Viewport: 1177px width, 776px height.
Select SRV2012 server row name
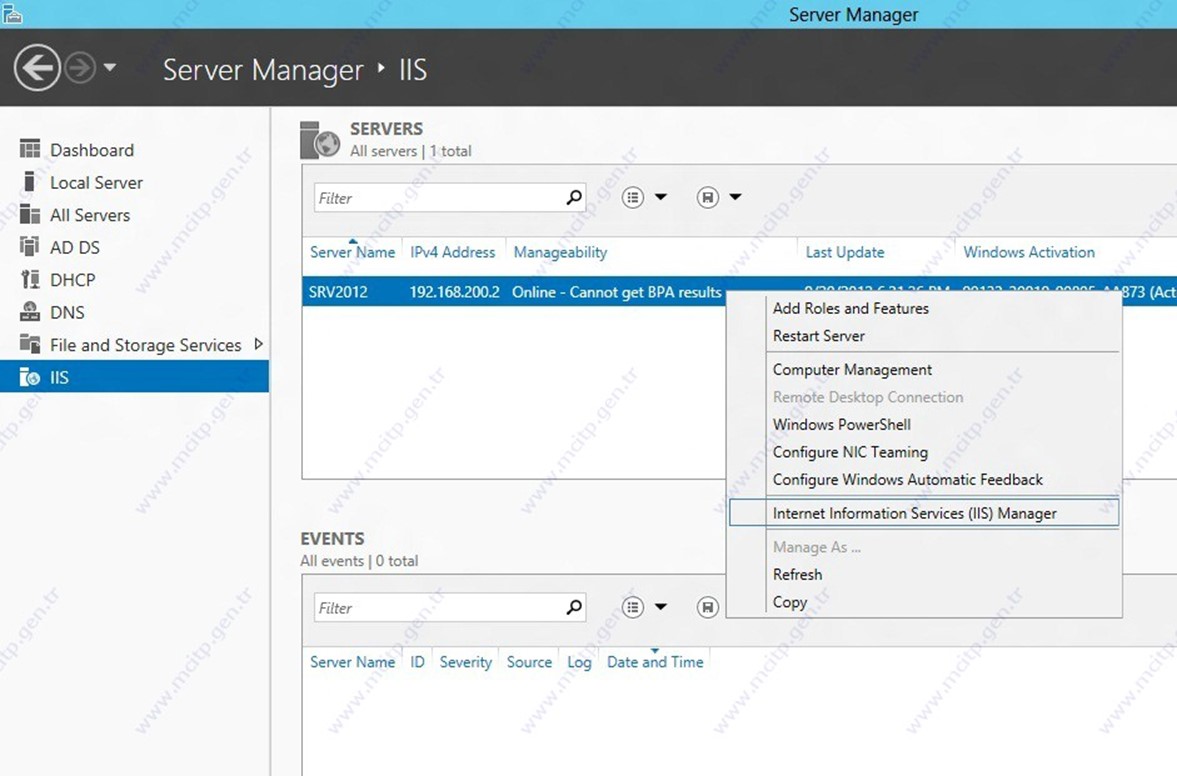pos(338,293)
